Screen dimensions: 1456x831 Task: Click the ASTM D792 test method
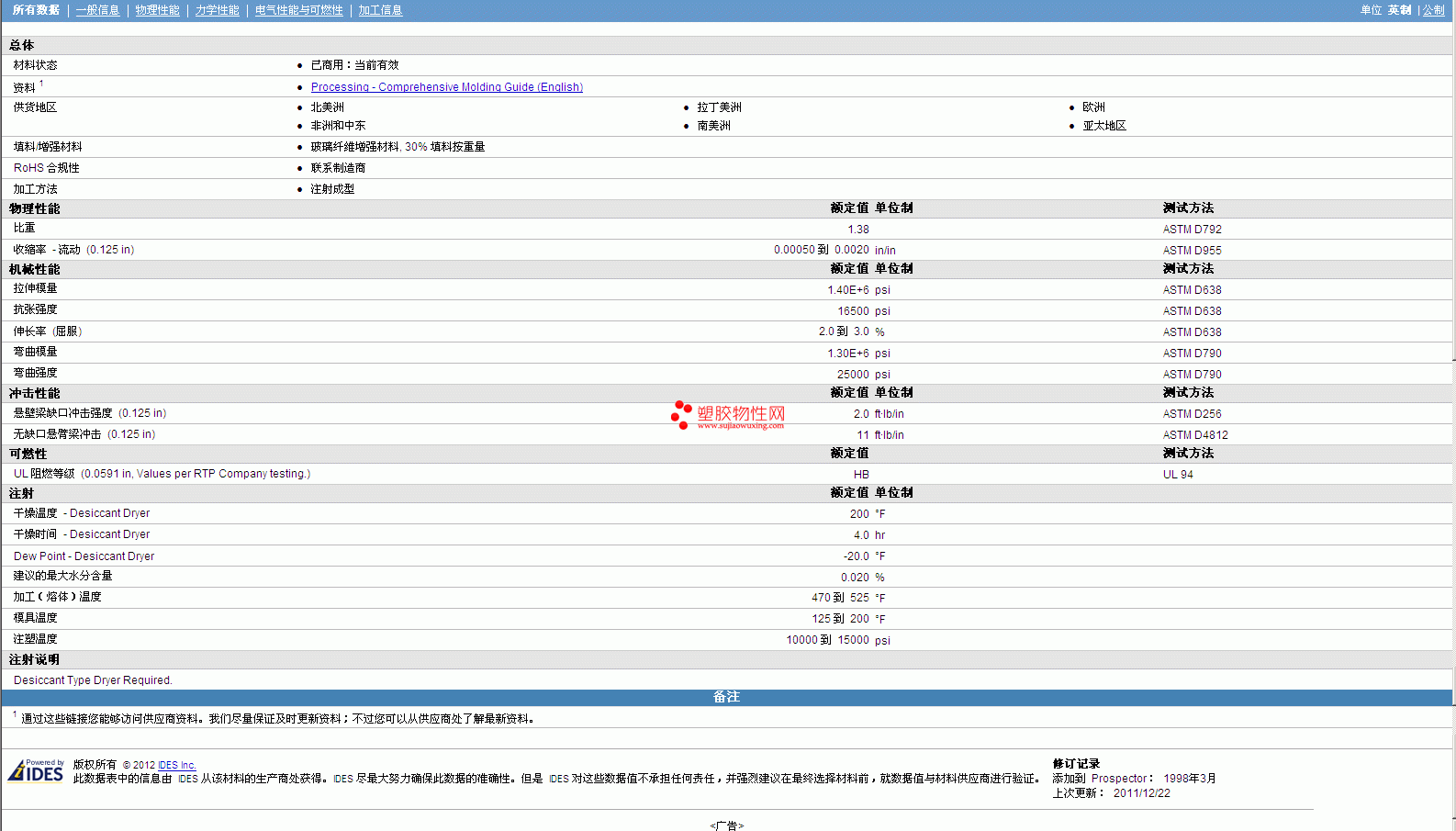1192,230
